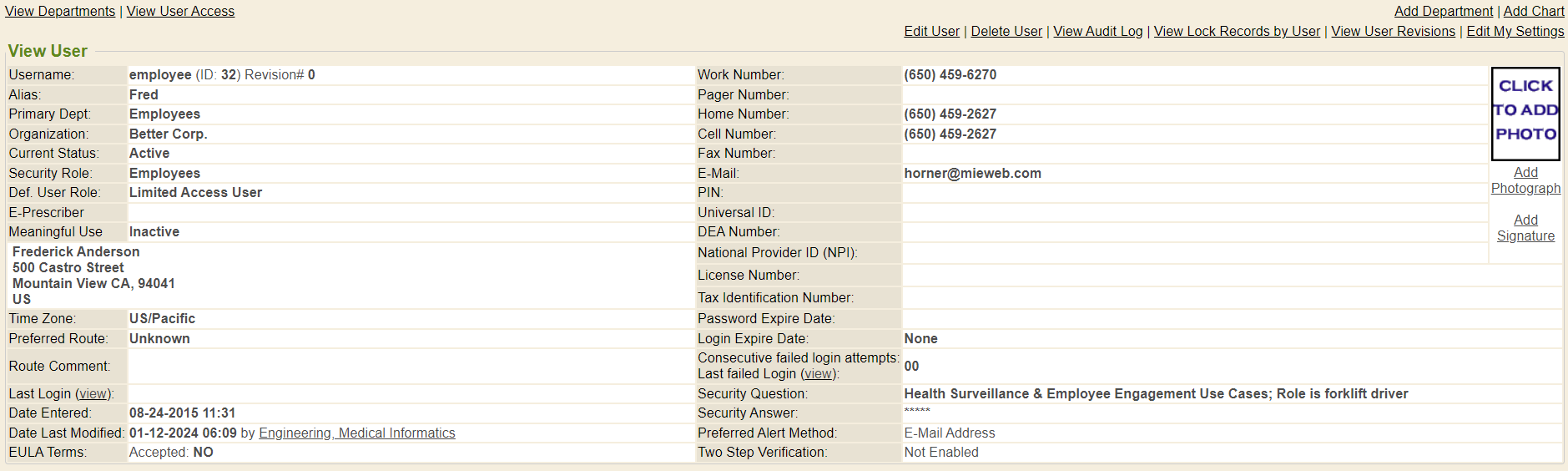View the last failed login details

[818, 374]
